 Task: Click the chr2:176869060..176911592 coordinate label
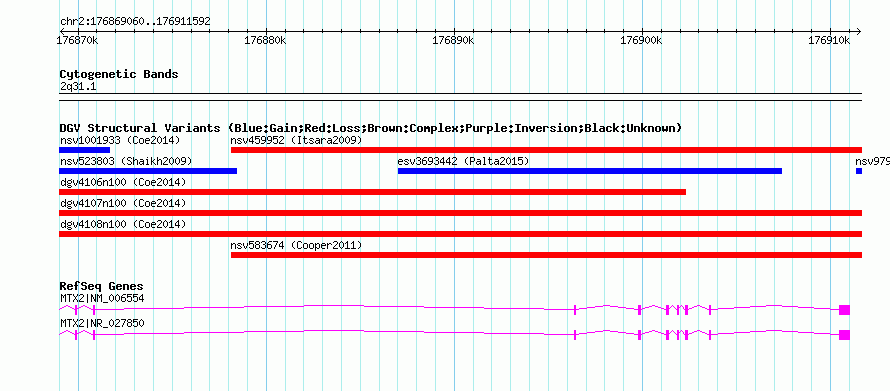135,22
